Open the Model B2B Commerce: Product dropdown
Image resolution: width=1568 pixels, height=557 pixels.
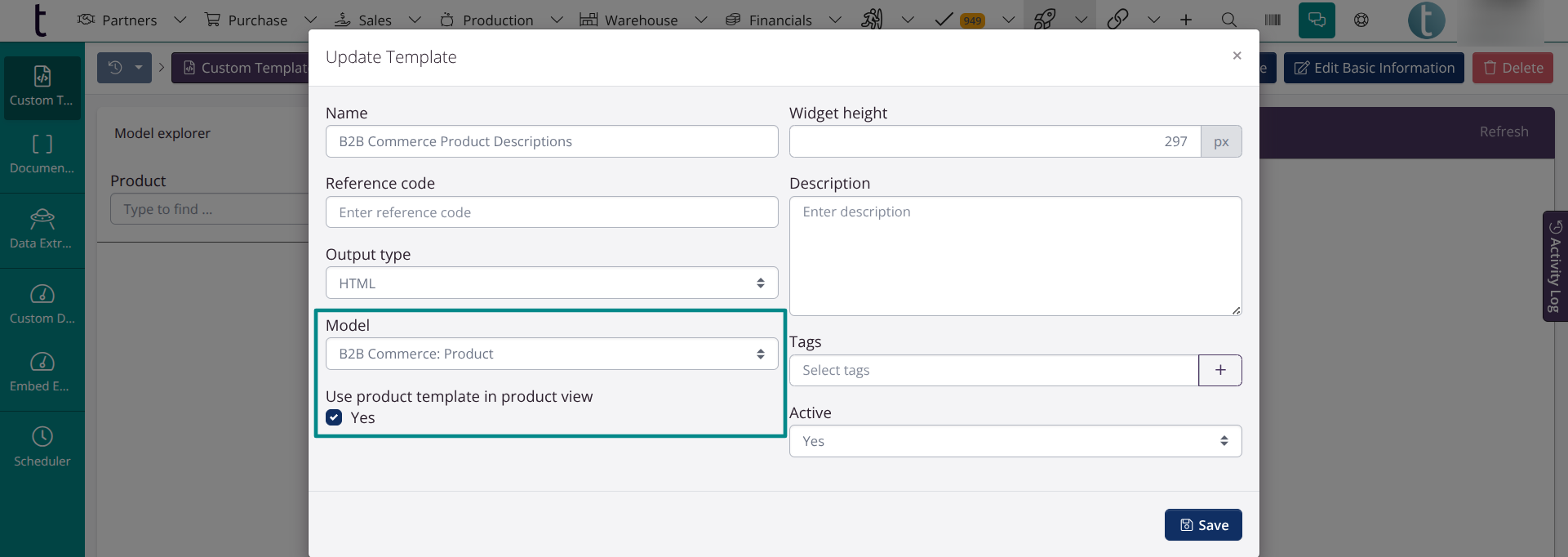552,354
